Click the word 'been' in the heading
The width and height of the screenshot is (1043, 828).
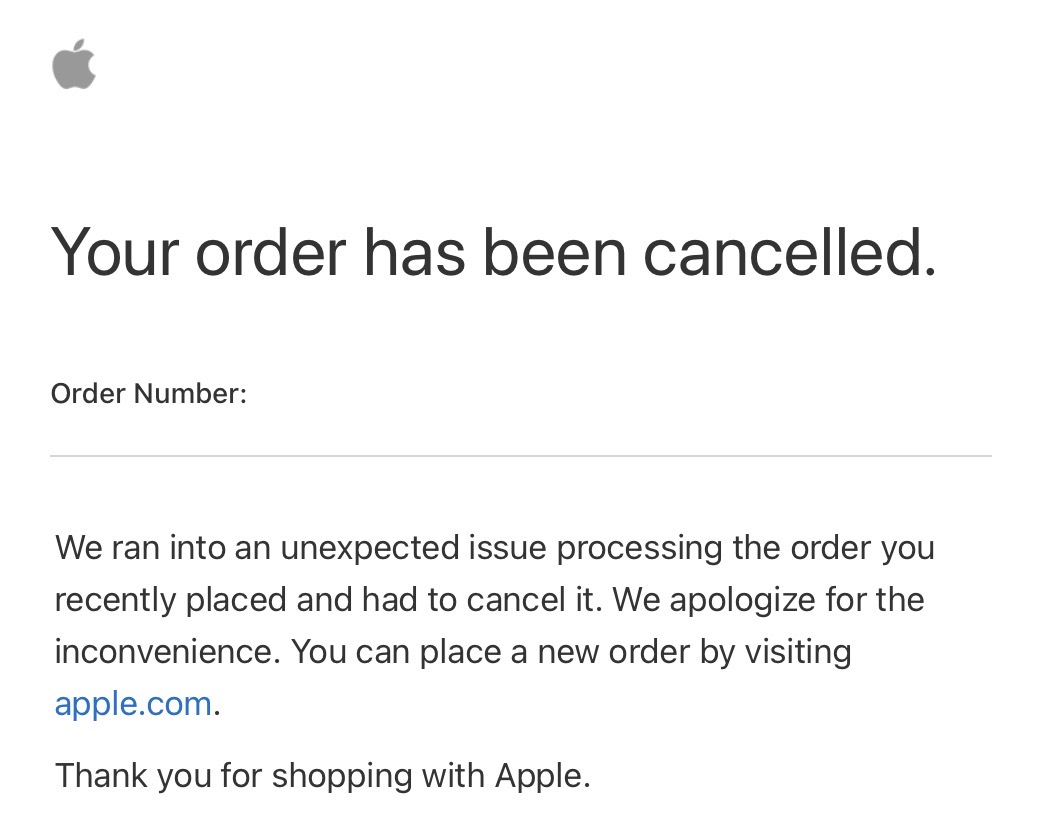click(553, 252)
